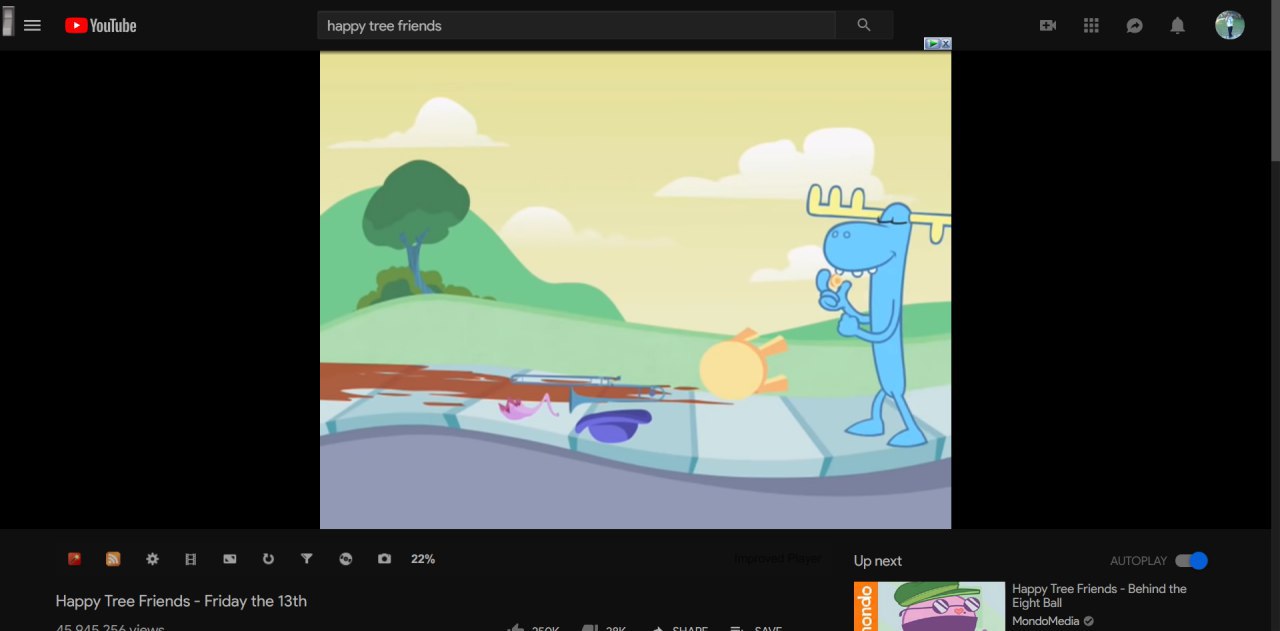Click the red magic wand icon

pos(74,559)
